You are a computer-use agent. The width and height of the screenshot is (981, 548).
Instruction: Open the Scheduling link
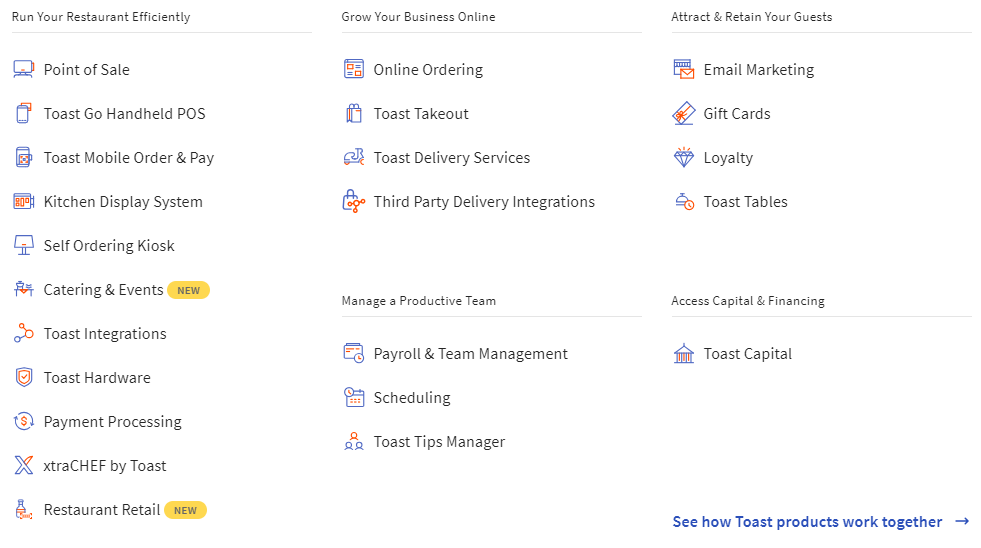412,398
